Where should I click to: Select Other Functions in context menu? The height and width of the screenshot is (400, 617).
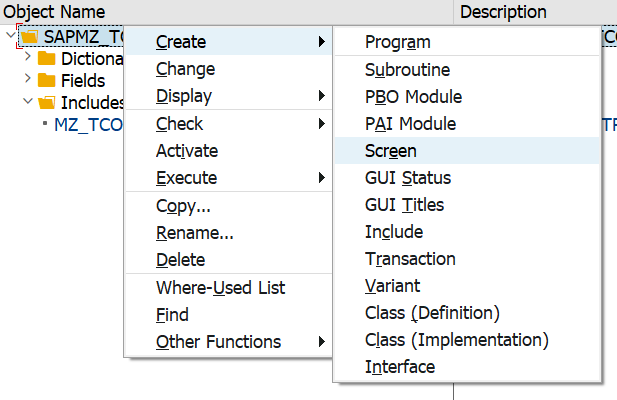pyautogui.click(x=229, y=341)
